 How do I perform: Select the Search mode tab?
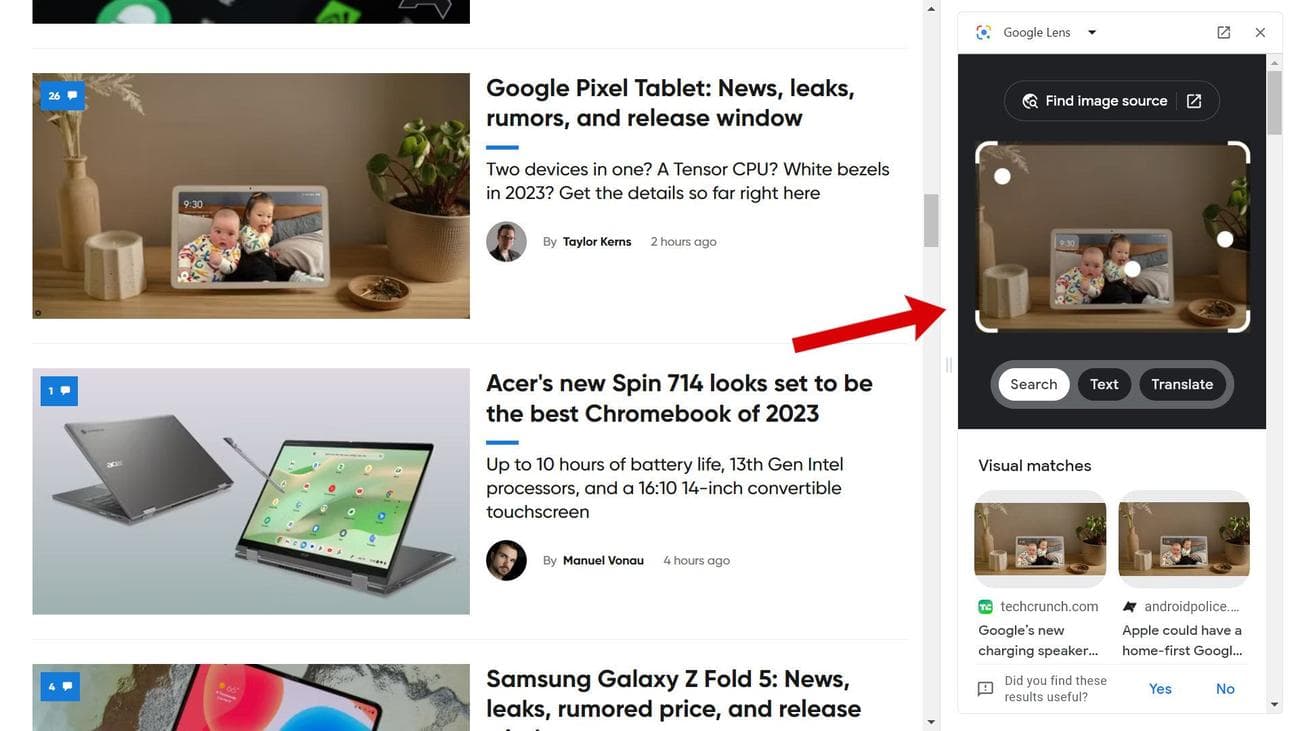1033,384
